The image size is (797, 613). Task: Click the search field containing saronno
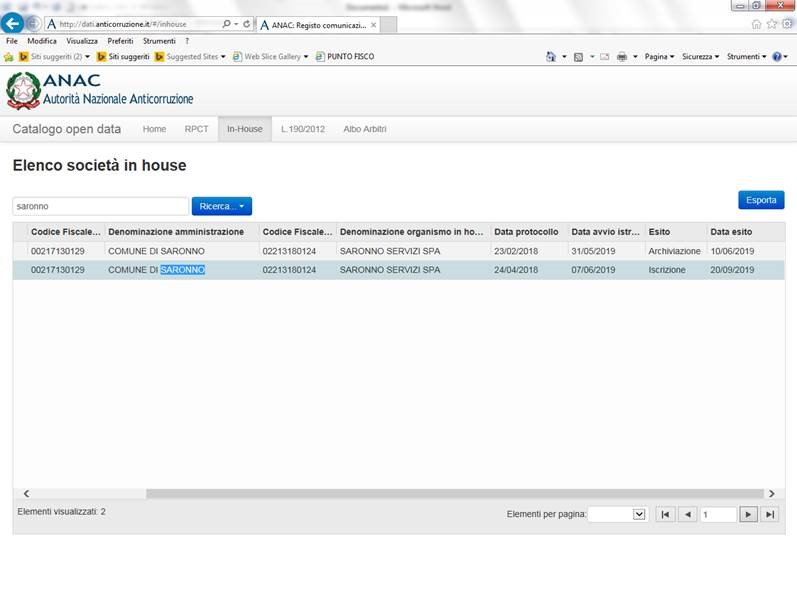click(x=100, y=206)
